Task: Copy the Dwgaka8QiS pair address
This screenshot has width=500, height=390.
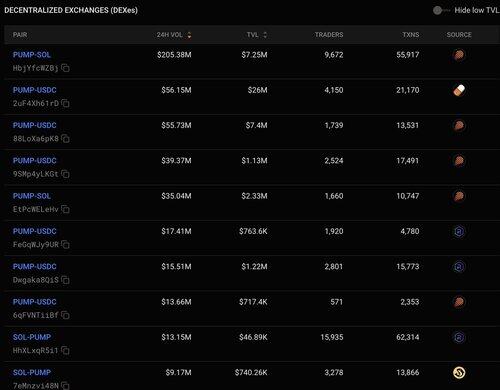Action: click(65, 280)
